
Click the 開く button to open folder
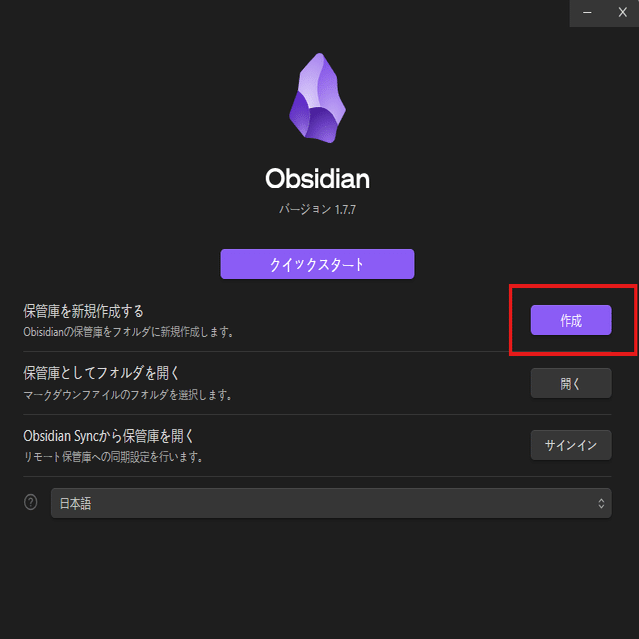click(571, 383)
